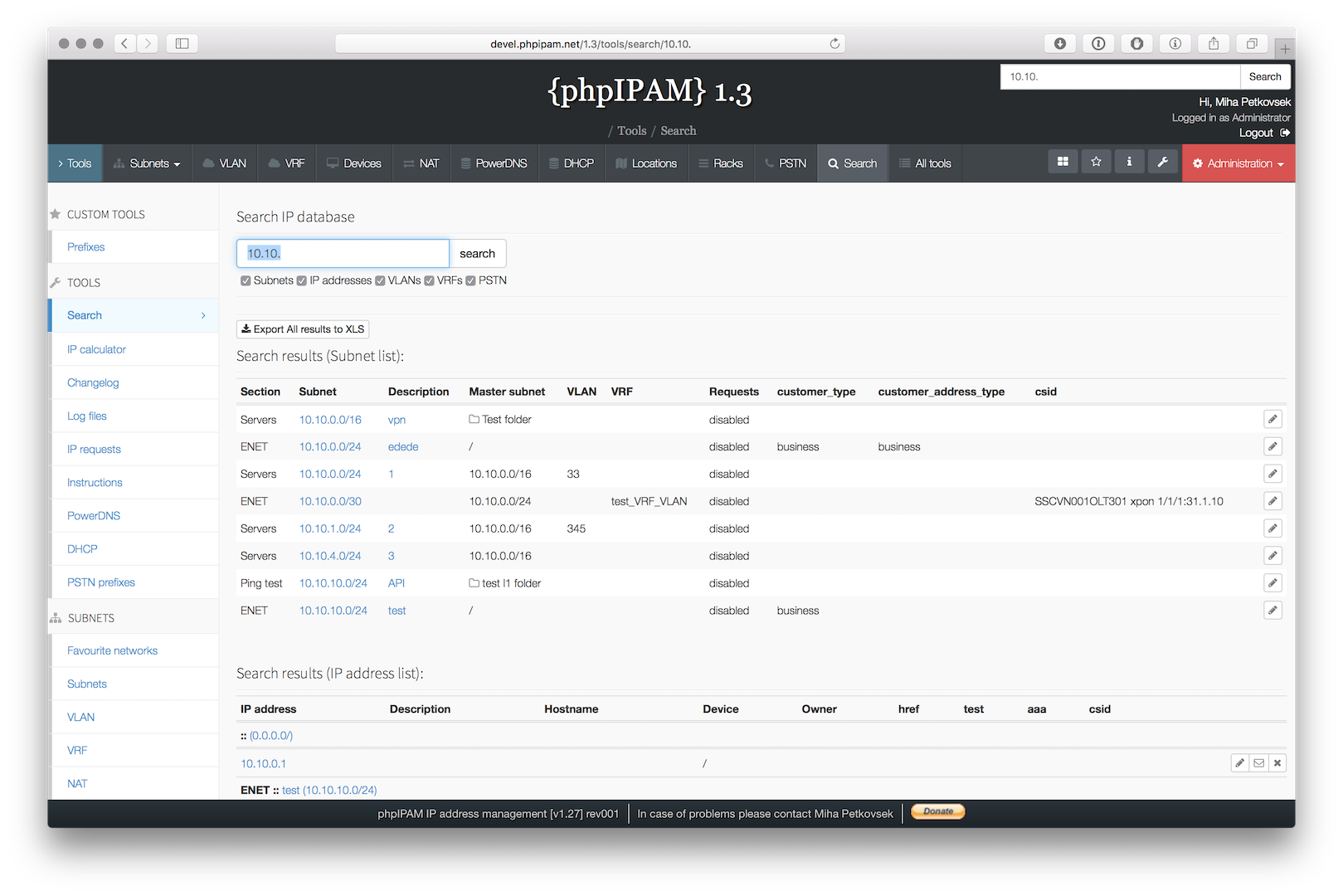Focus the header quick search field
Screen dimensions: 1343x896
pos(1120,76)
